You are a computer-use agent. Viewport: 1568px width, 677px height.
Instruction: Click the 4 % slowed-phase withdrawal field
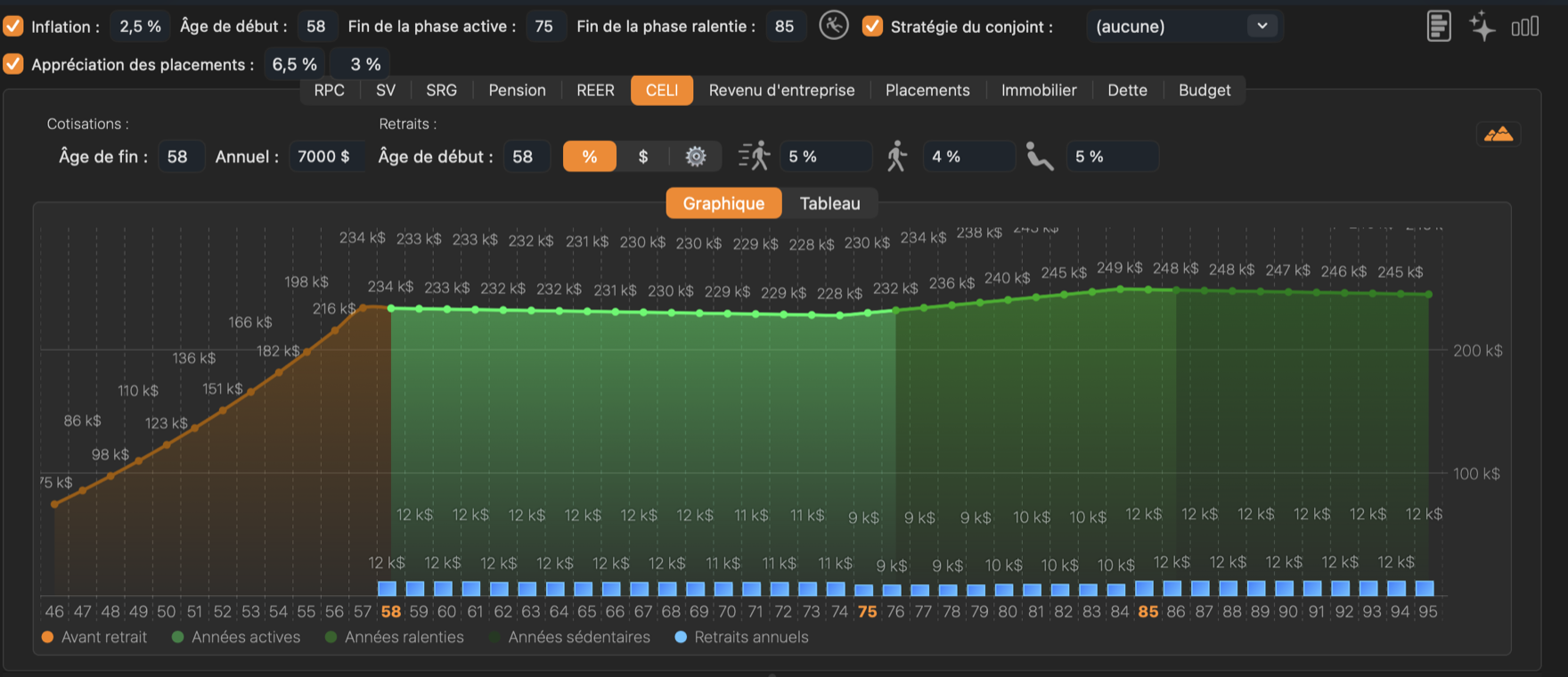pos(968,157)
